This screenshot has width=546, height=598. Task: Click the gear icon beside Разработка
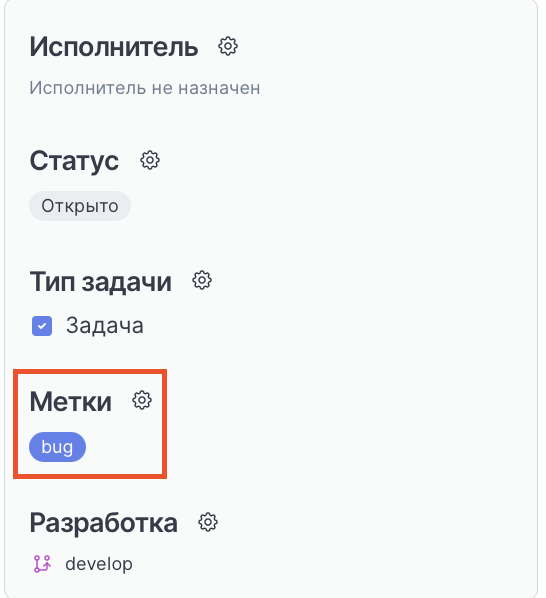[x=208, y=522]
